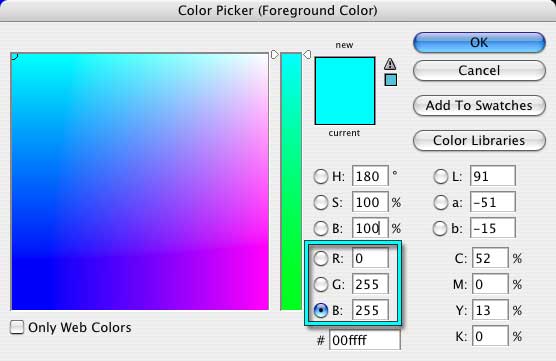Click the small in-gamut color swatch below the warning
This screenshot has width=556, height=361.
pos(390,80)
